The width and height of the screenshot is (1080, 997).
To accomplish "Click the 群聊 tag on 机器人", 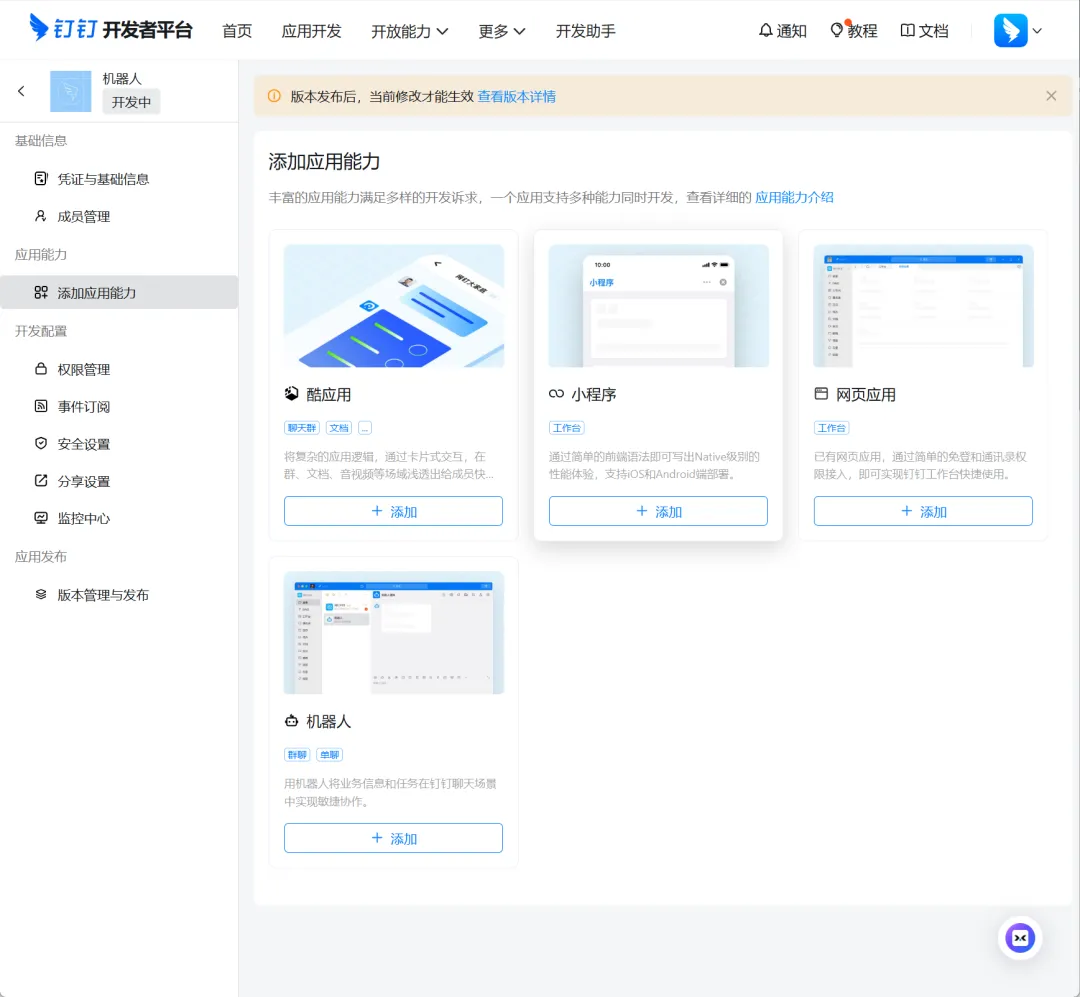I will coord(297,754).
